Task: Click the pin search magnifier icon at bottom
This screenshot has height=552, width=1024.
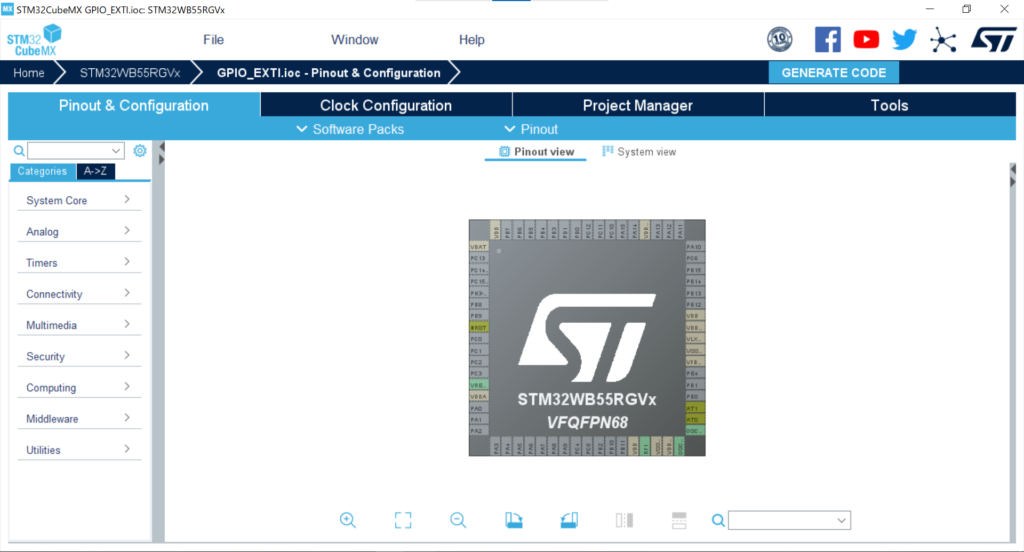Action: (718, 521)
